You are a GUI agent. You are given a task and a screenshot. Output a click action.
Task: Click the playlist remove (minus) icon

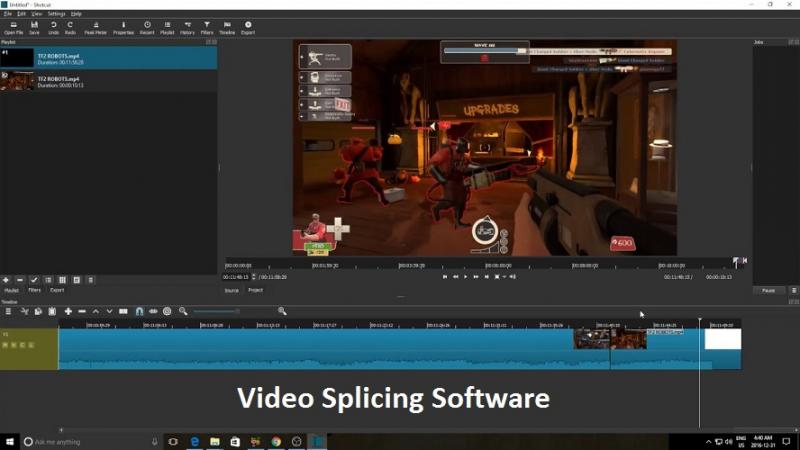tap(20, 280)
